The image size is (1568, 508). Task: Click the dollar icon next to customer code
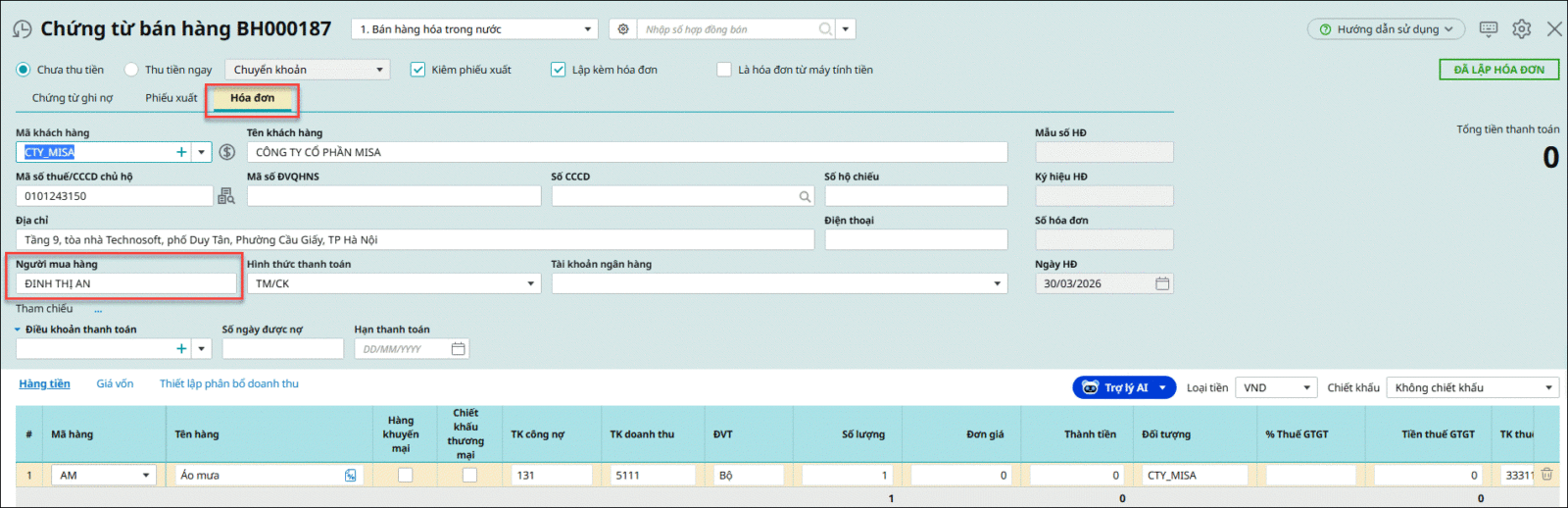[x=227, y=152]
